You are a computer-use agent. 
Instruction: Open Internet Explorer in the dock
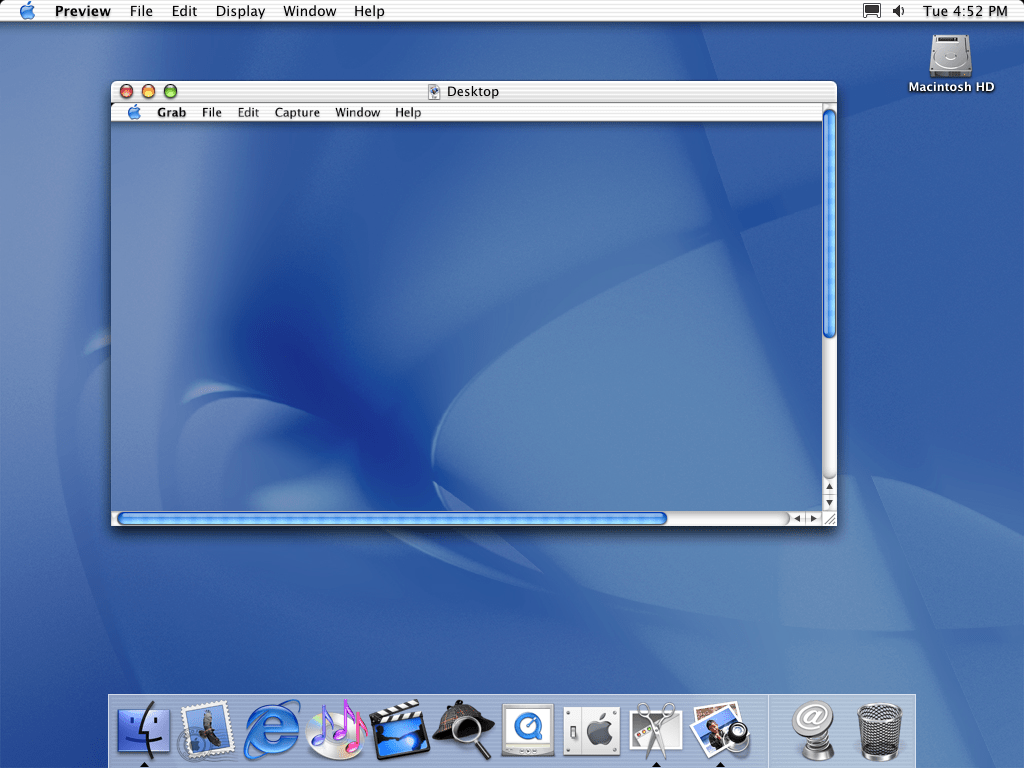[272, 730]
